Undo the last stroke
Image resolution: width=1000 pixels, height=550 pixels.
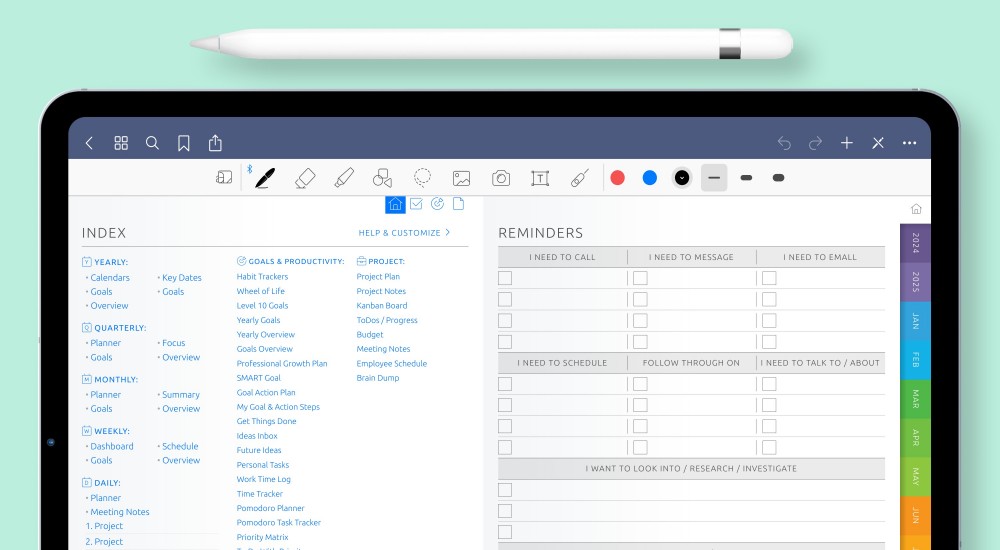(784, 143)
